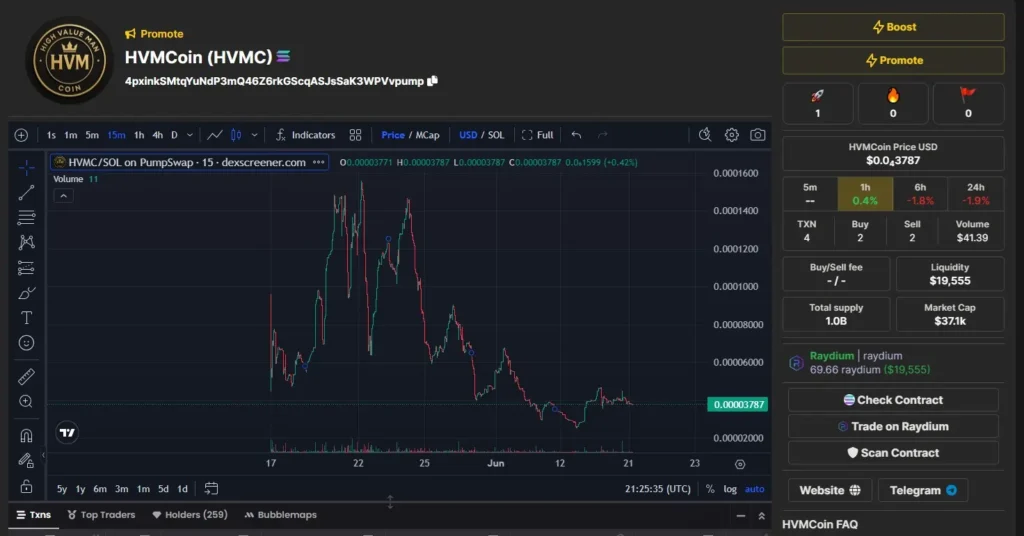This screenshot has height=536, width=1024.
Task: Toggle auto scale on the chart
Action: click(x=754, y=489)
